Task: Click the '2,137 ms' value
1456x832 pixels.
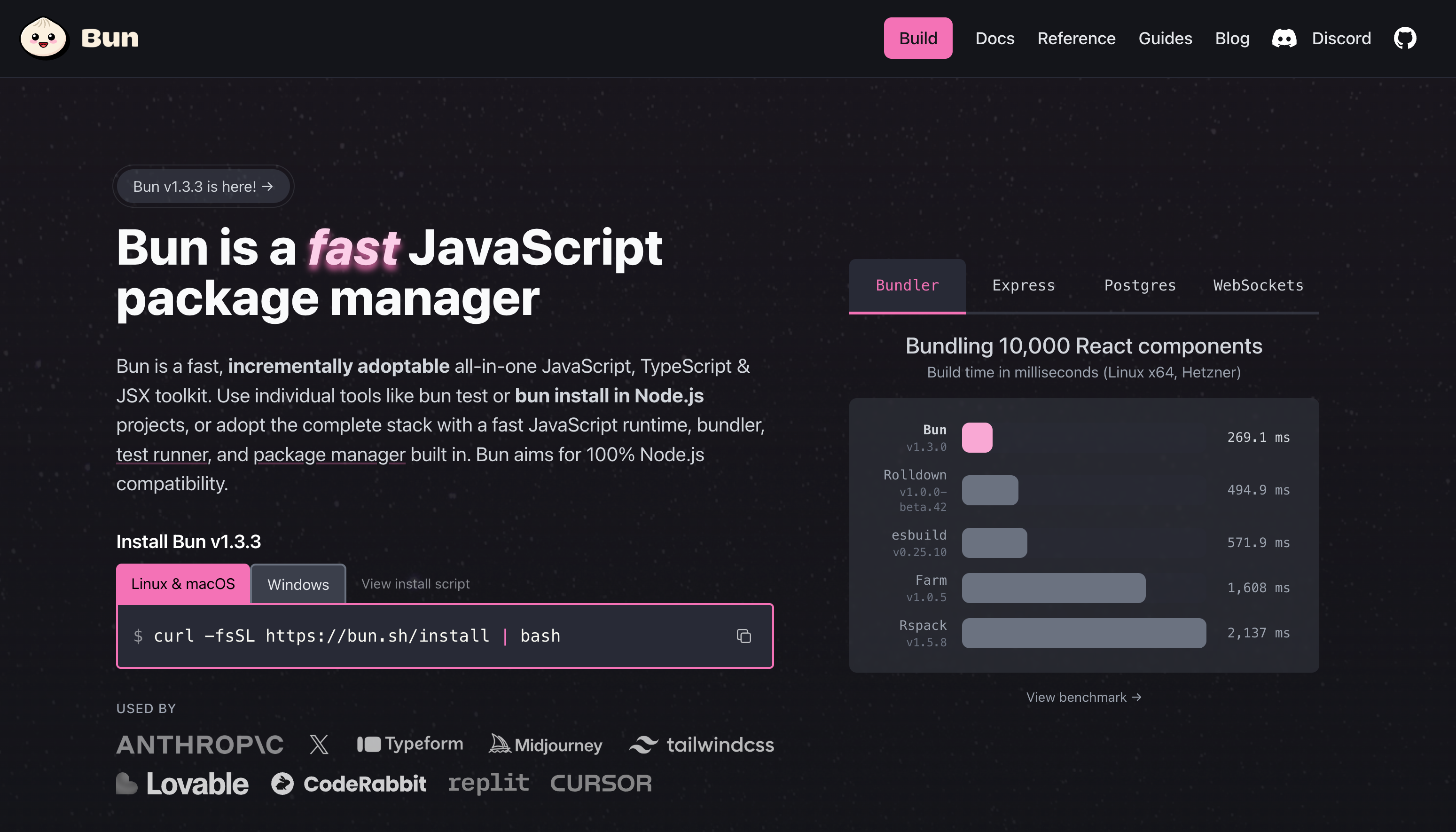Action: [1258, 633]
